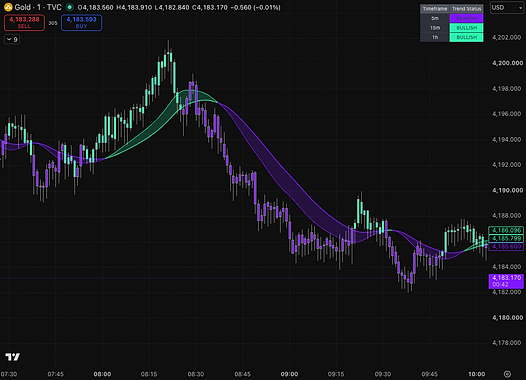Click the 10:00 time axis label
The width and height of the screenshot is (526, 380).
click(x=476, y=374)
